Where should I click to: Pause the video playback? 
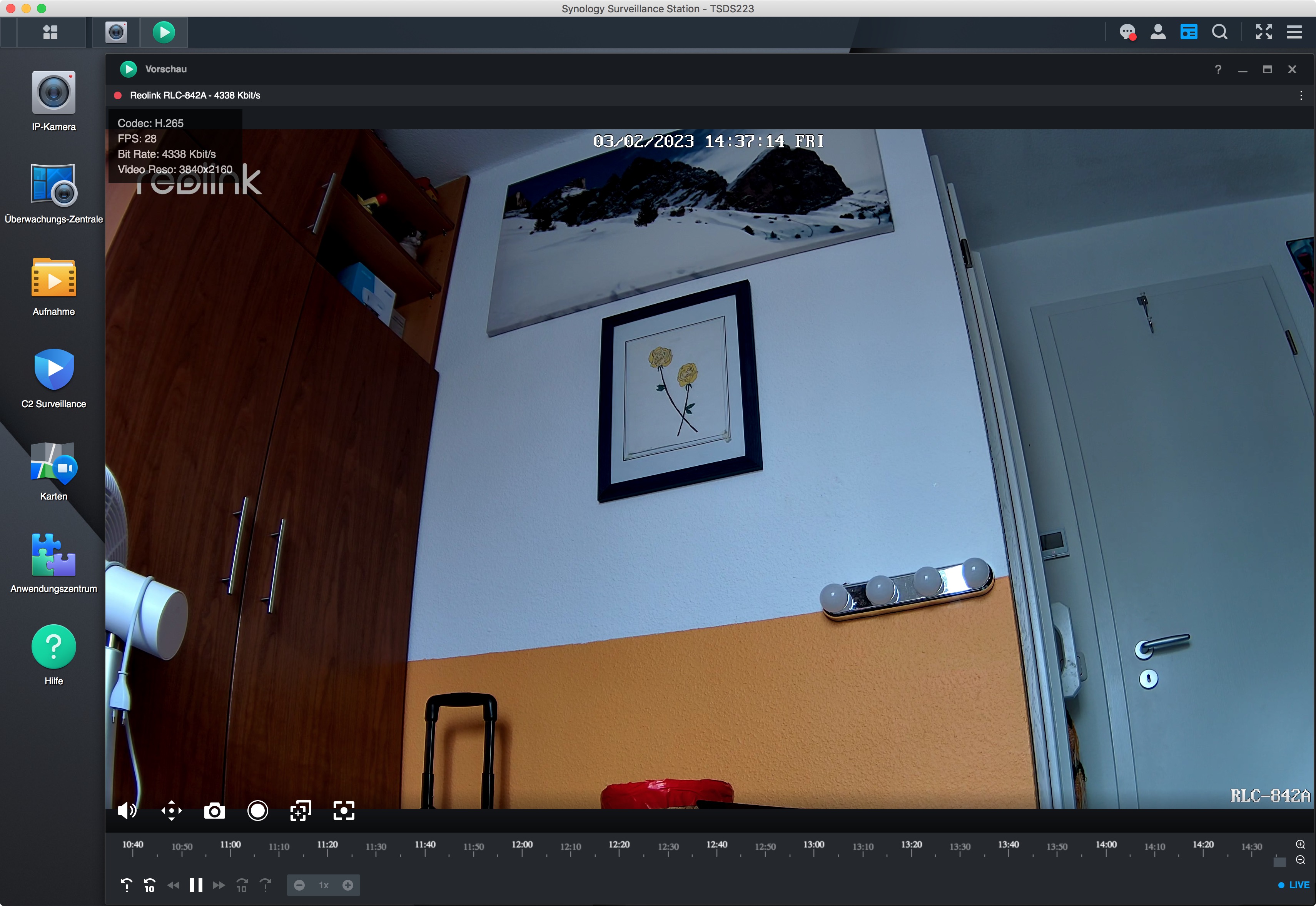tap(196, 886)
